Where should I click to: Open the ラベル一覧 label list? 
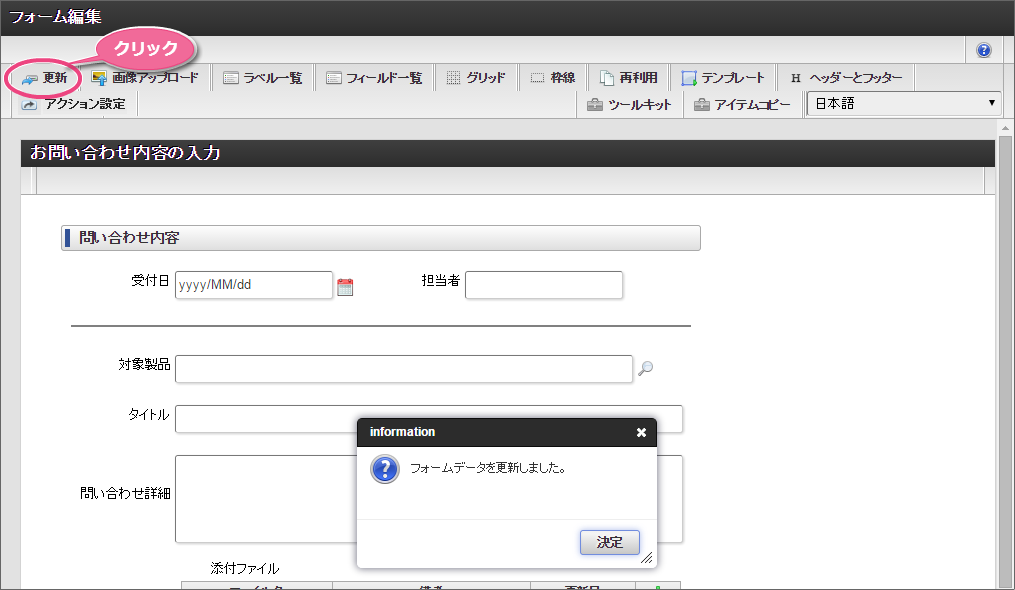click(x=262, y=78)
